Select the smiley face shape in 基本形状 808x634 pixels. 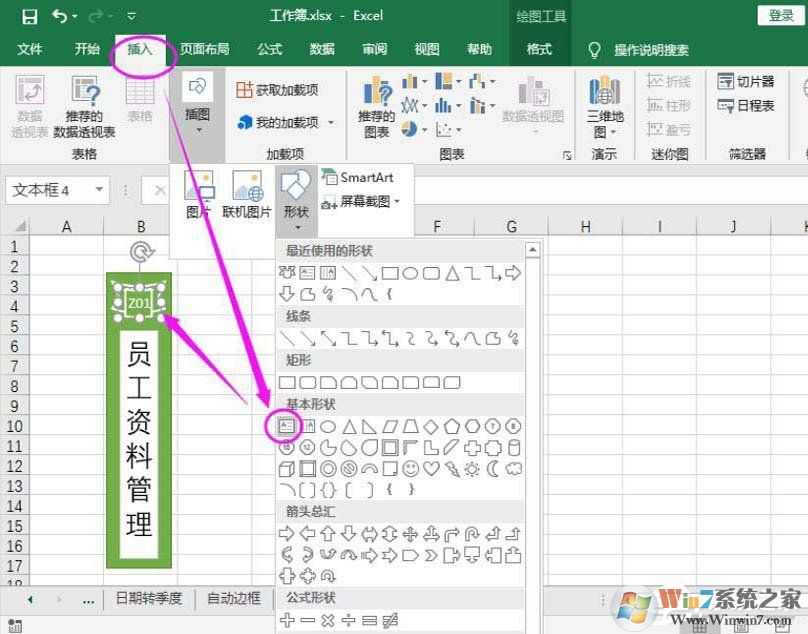pos(413,470)
